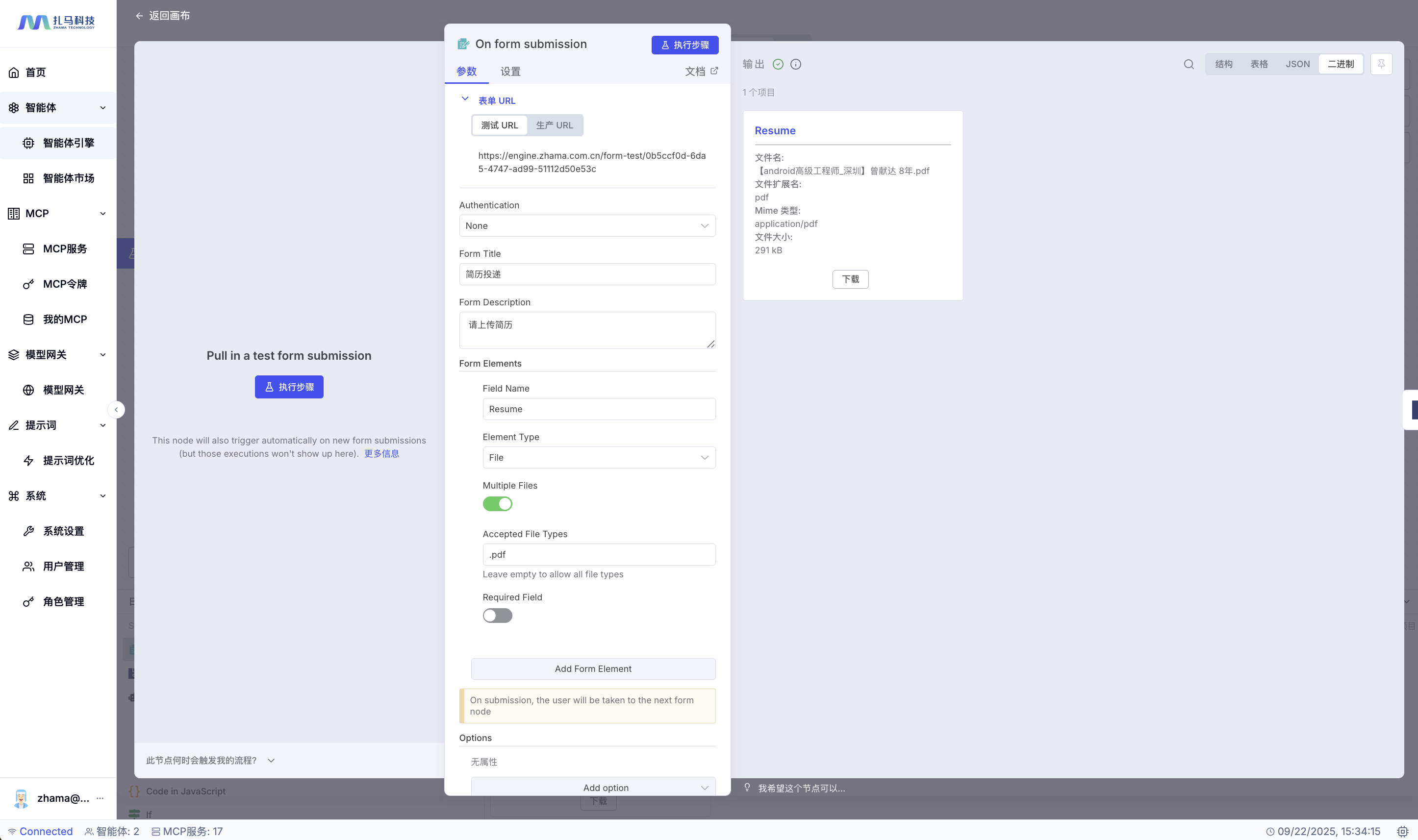Disable the Multiple Files toggle
The height and width of the screenshot is (840, 1418).
pyautogui.click(x=497, y=504)
